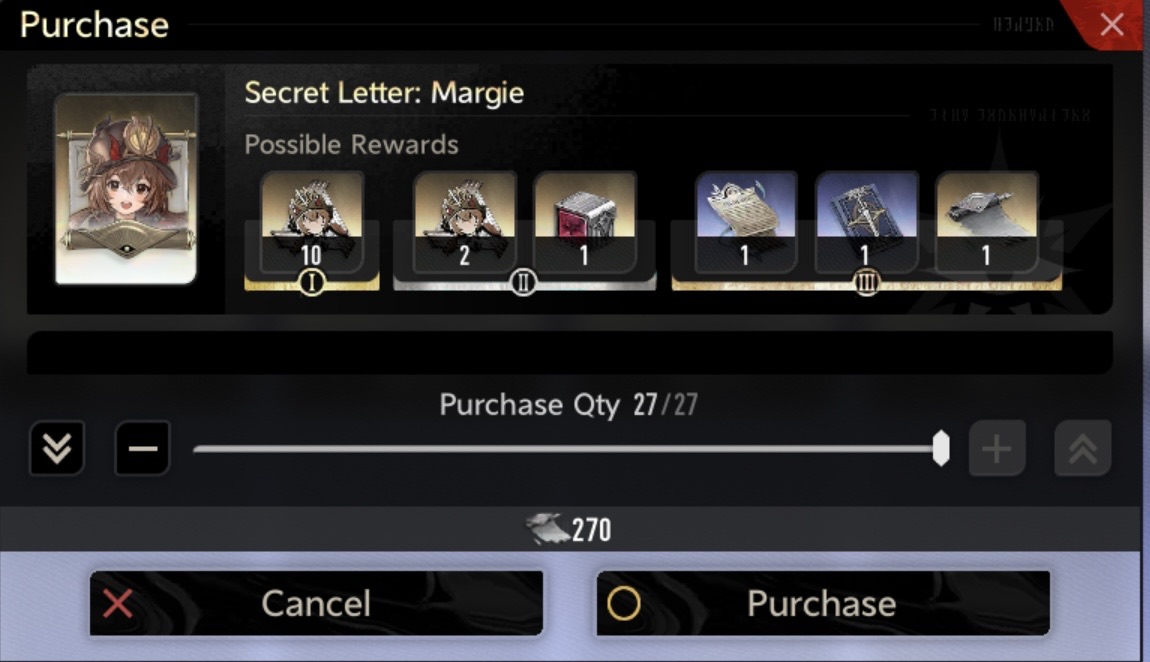1150x662 pixels.
Task: Click the tier I roman numeral marker
Action: 312,282
